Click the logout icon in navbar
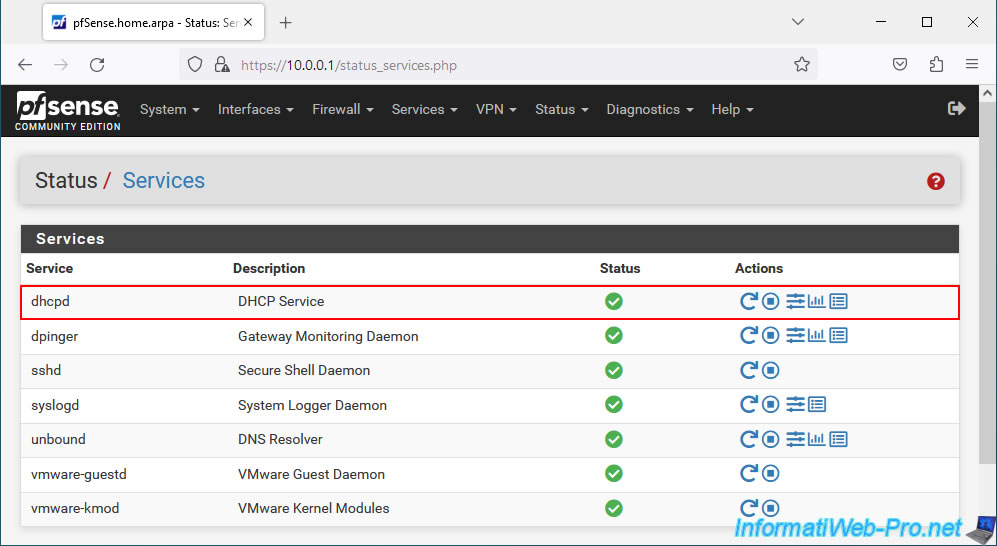The image size is (997, 546). [957, 109]
